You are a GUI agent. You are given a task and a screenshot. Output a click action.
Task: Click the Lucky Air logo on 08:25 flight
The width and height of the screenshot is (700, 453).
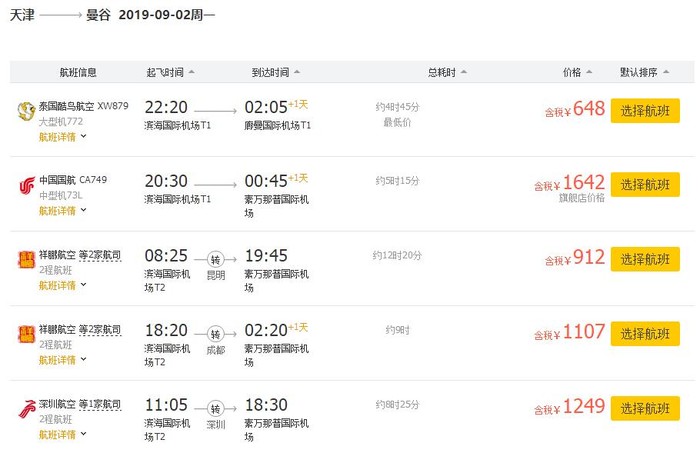coord(25,262)
